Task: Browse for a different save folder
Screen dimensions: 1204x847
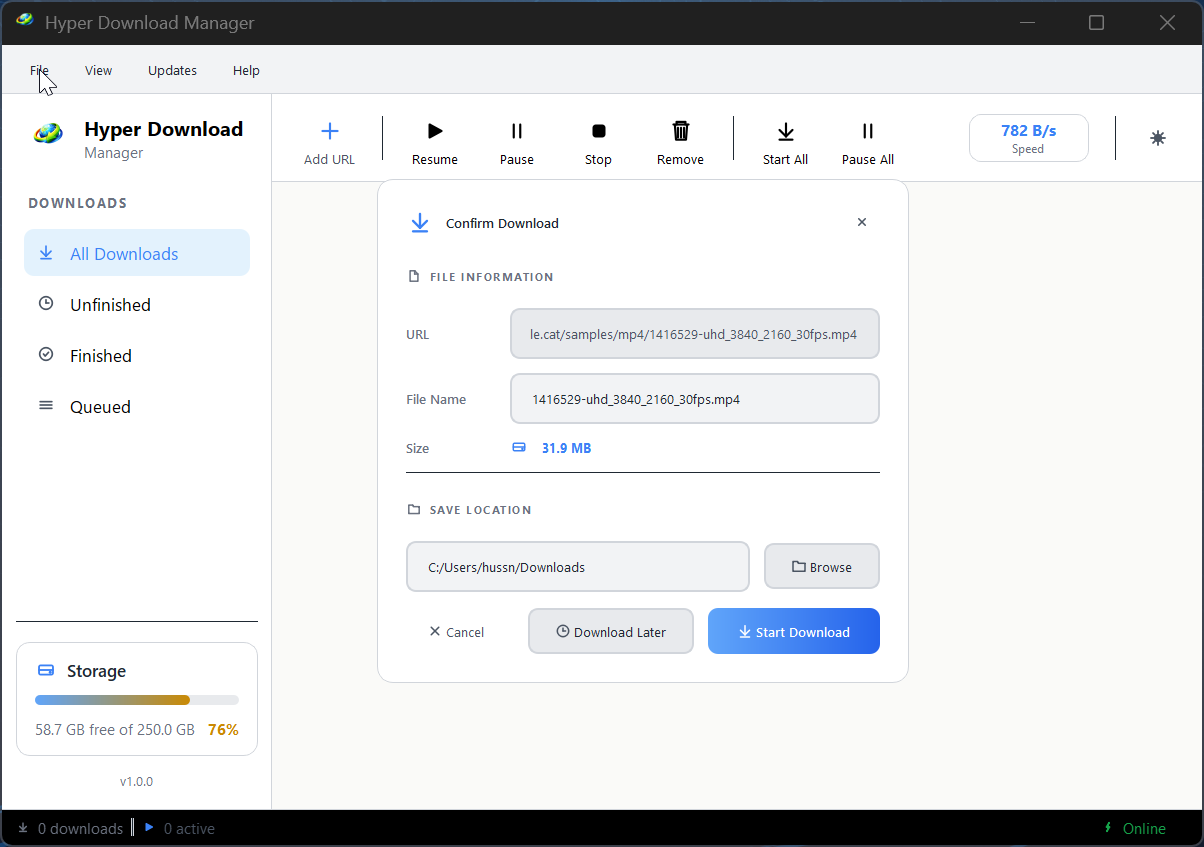Action: tap(821, 566)
